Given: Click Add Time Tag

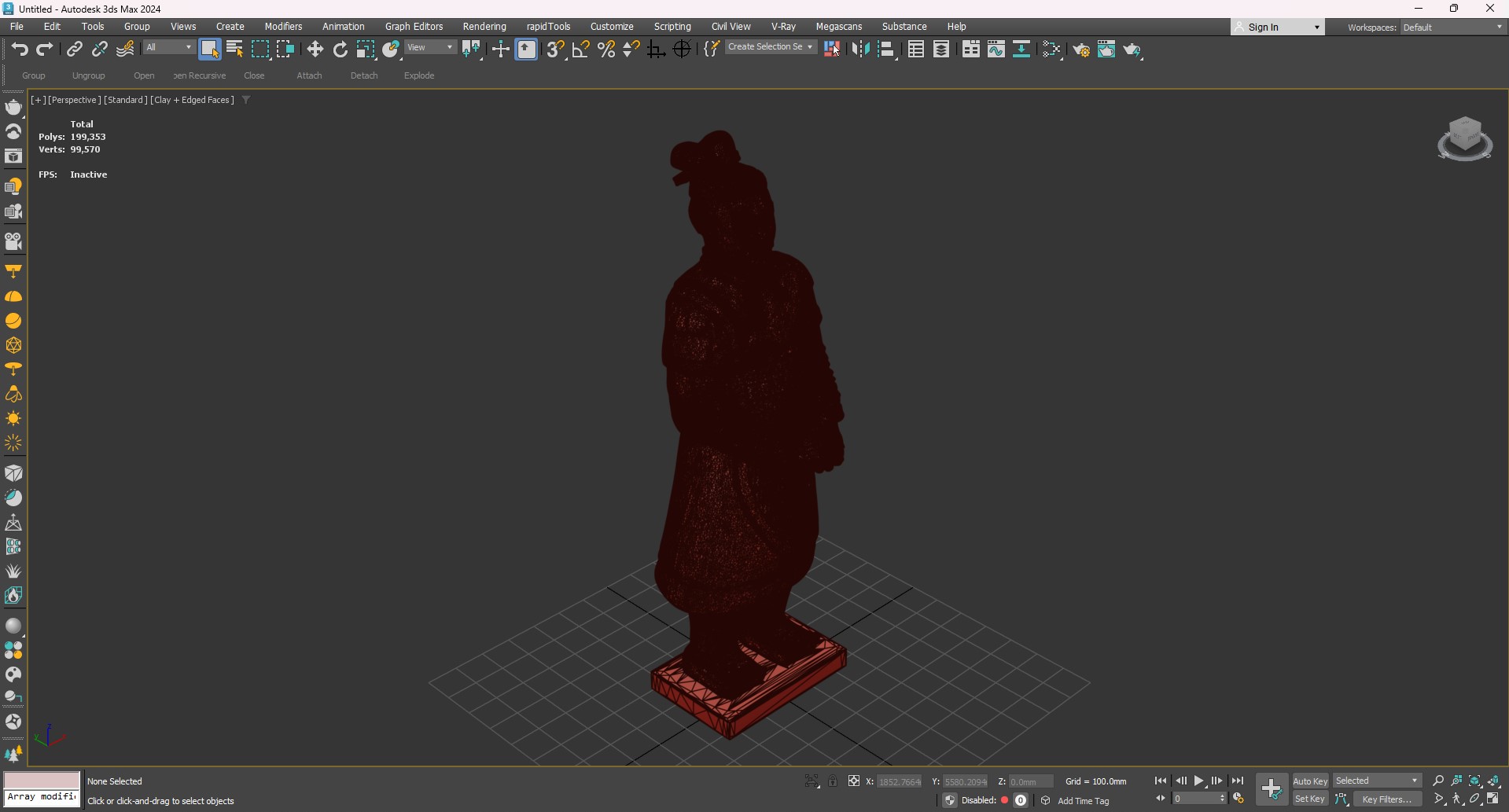Looking at the screenshot, I should click(1084, 801).
